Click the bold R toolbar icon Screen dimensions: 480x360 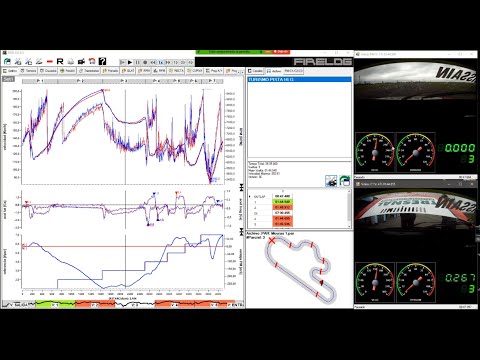tap(60, 61)
